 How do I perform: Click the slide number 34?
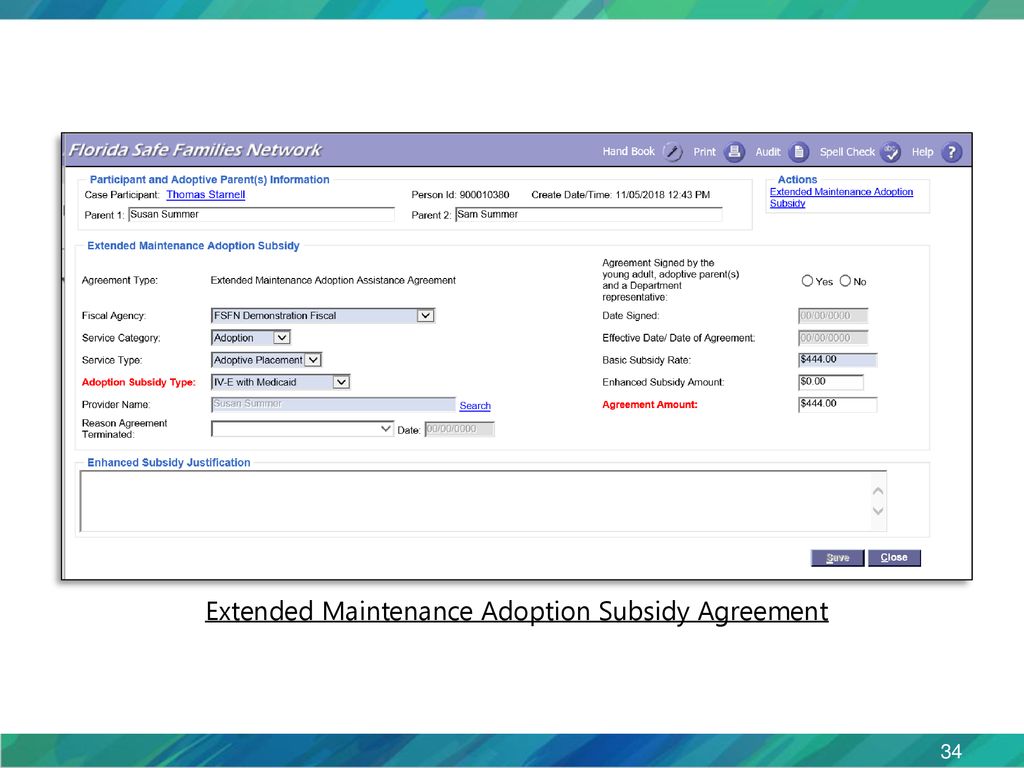click(951, 751)
